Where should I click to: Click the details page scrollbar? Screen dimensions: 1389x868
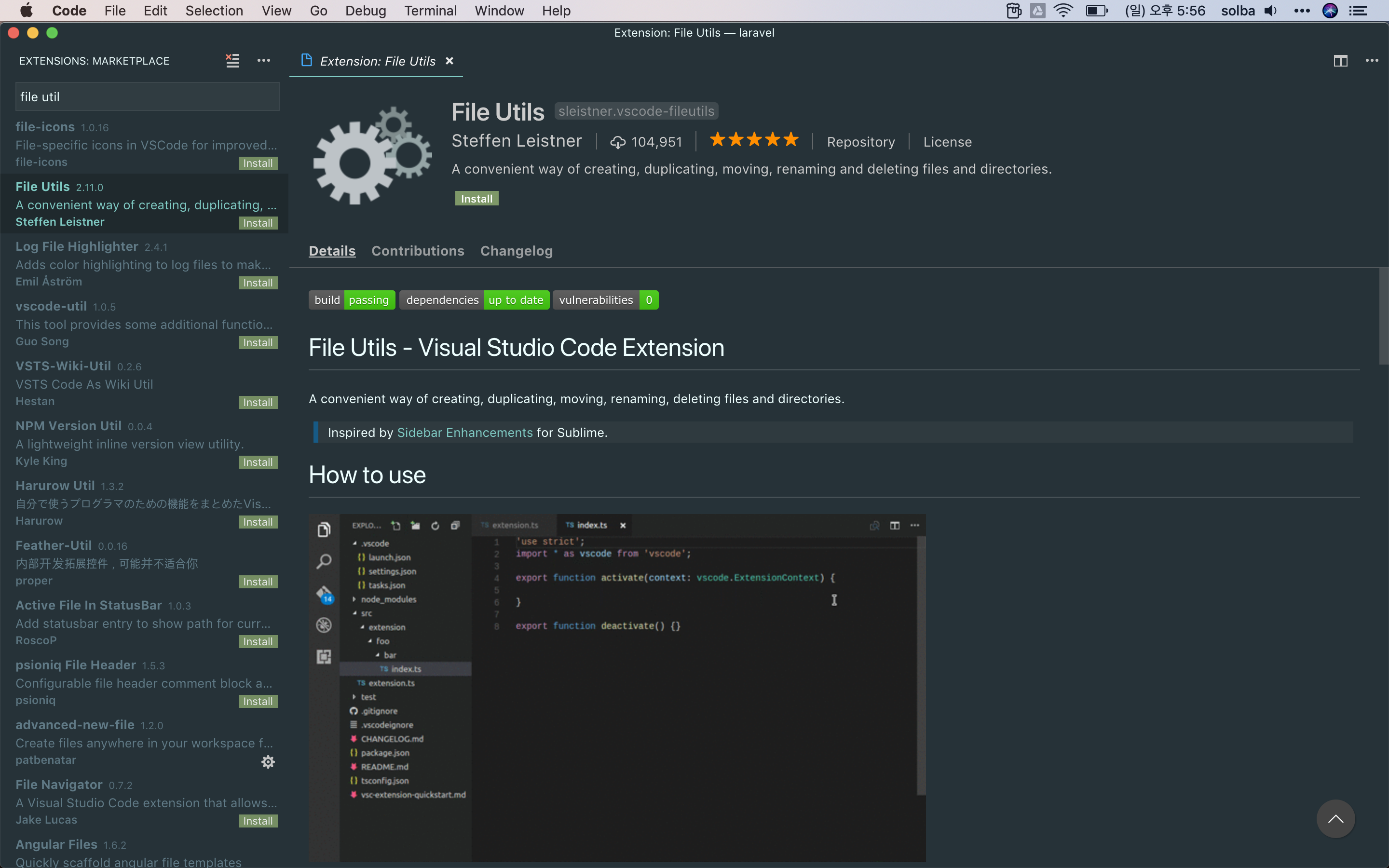[x=1383, y=316]
